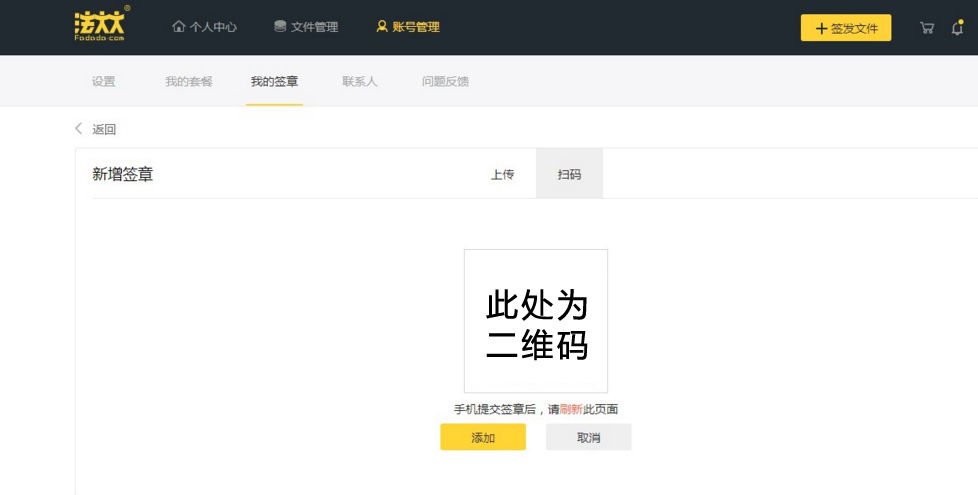Switch to the 设置 tab

click(x=103, y=81)
